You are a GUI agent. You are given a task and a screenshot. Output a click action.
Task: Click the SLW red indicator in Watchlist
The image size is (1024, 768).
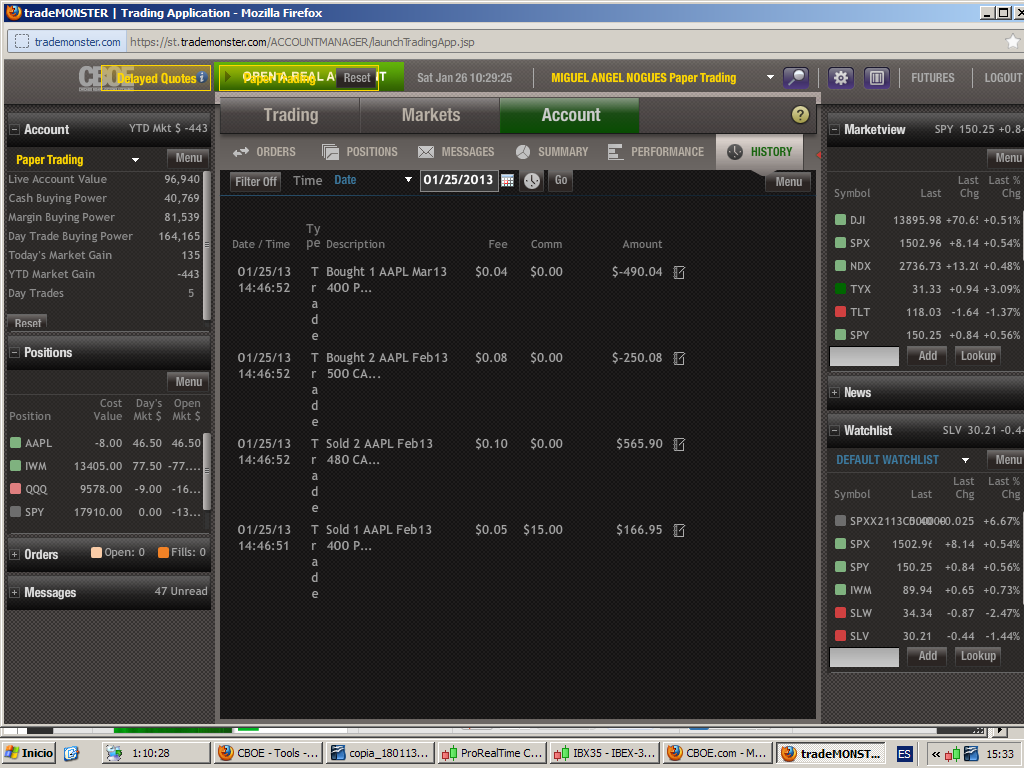tap(840, 613)
